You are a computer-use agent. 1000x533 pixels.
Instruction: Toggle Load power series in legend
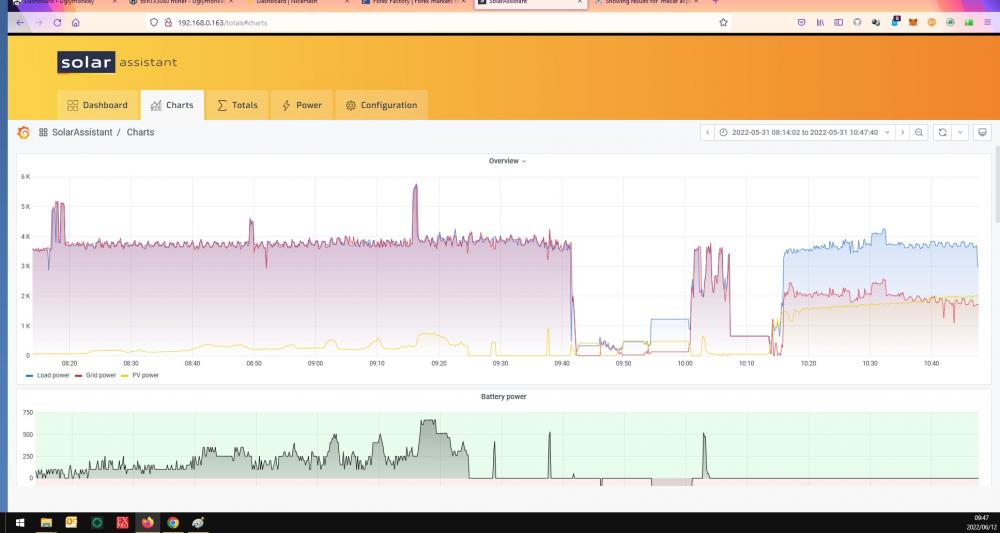click(x=48, y=376)
